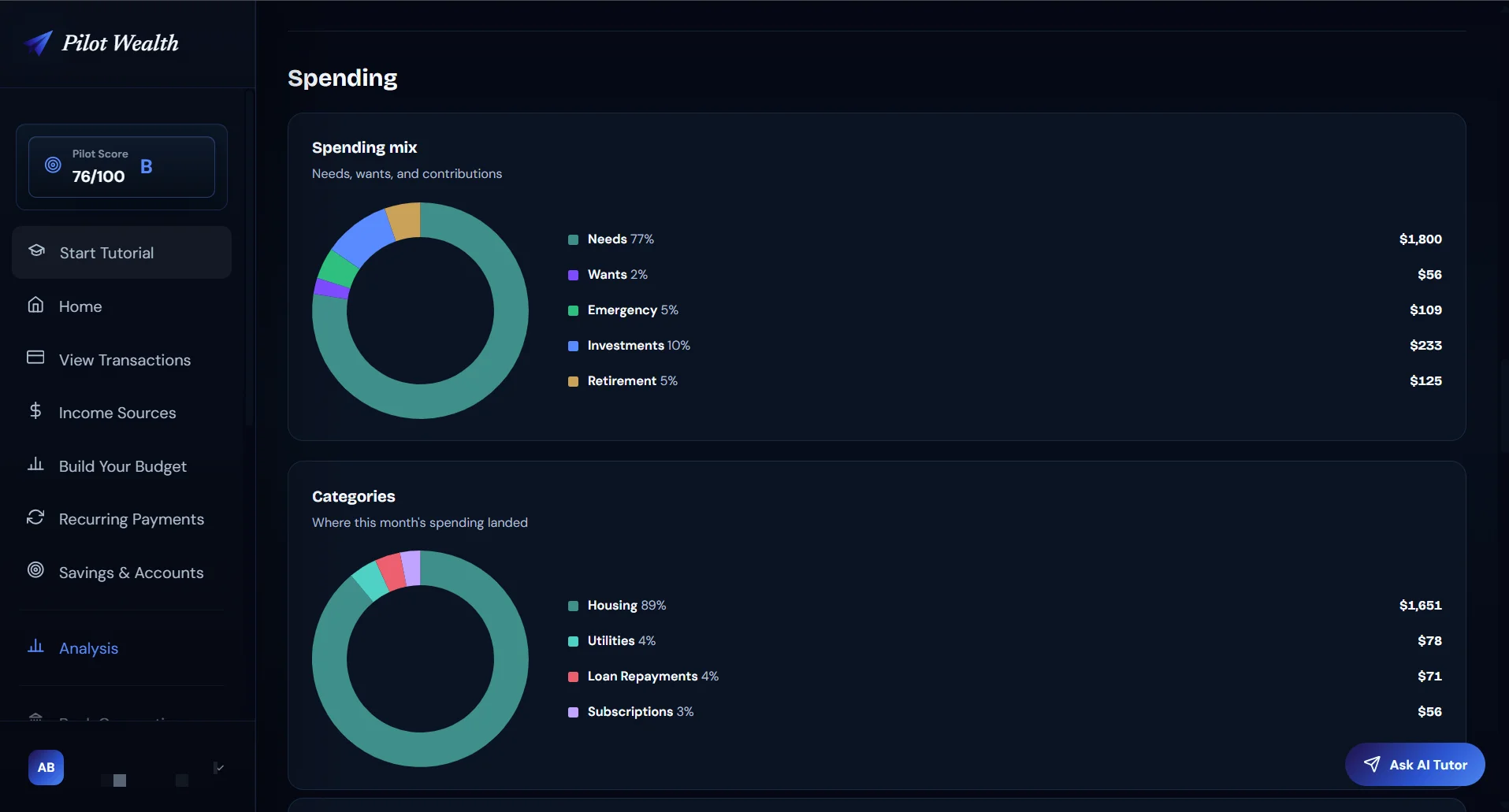The image size is (1509, 812).
Task: Click the Build Your Budget chart icon
Action: pyautogui.click(x=35, y=464)
